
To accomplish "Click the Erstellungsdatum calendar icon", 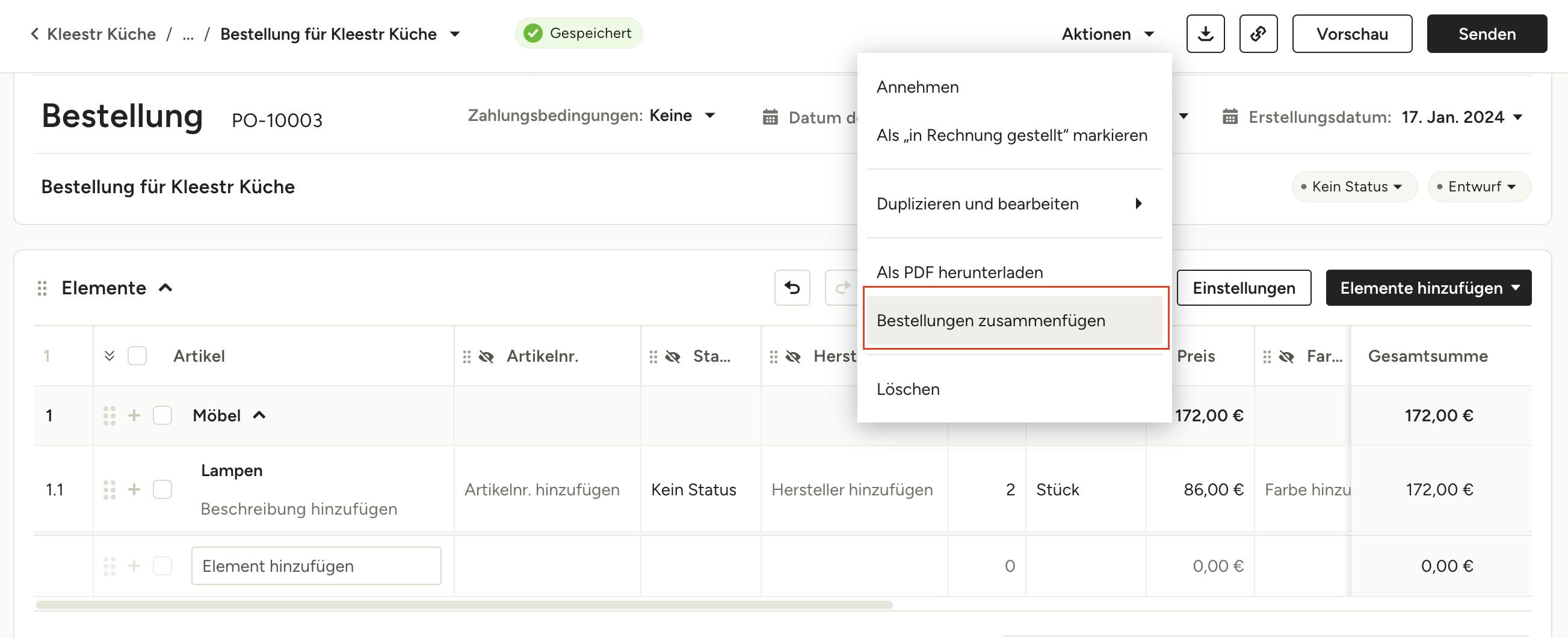I will coord(1230,117).
